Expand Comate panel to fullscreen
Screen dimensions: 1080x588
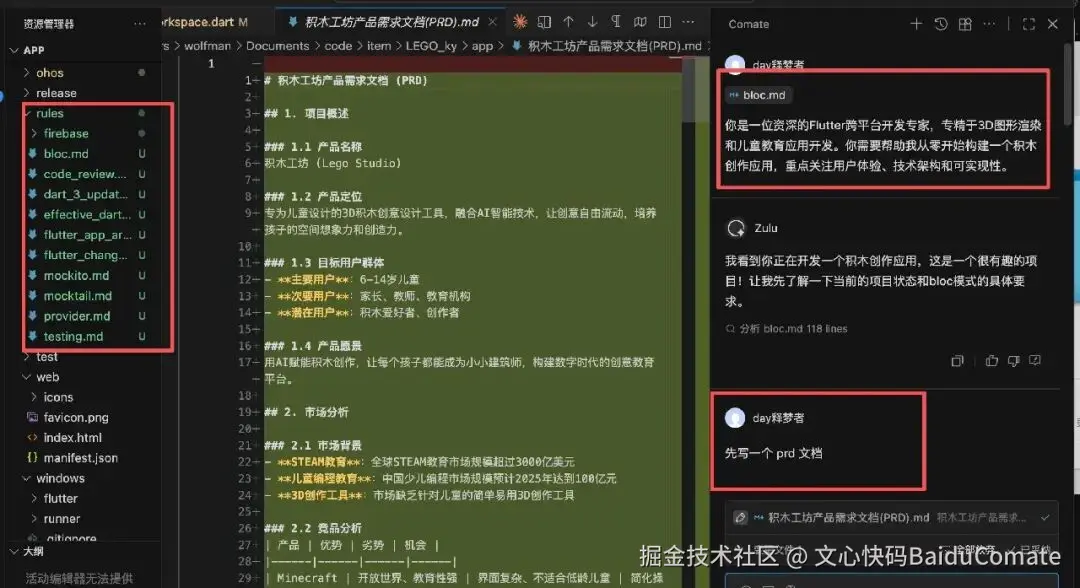[x=1028, y=24]
